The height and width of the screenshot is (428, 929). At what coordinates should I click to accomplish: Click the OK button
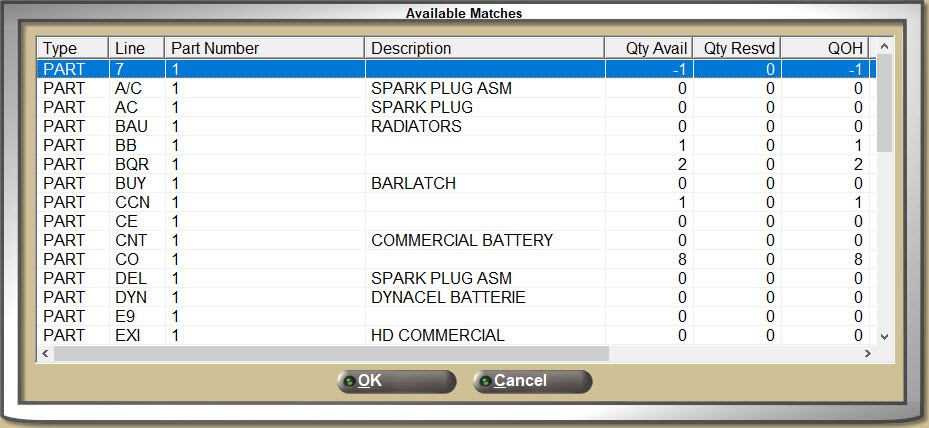[396, 381]
